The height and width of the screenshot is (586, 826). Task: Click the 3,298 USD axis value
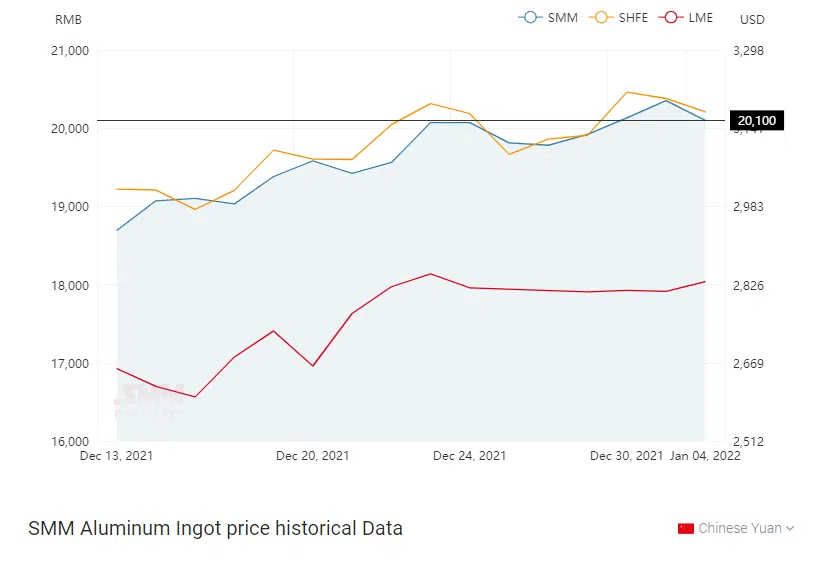coord(748,51)
